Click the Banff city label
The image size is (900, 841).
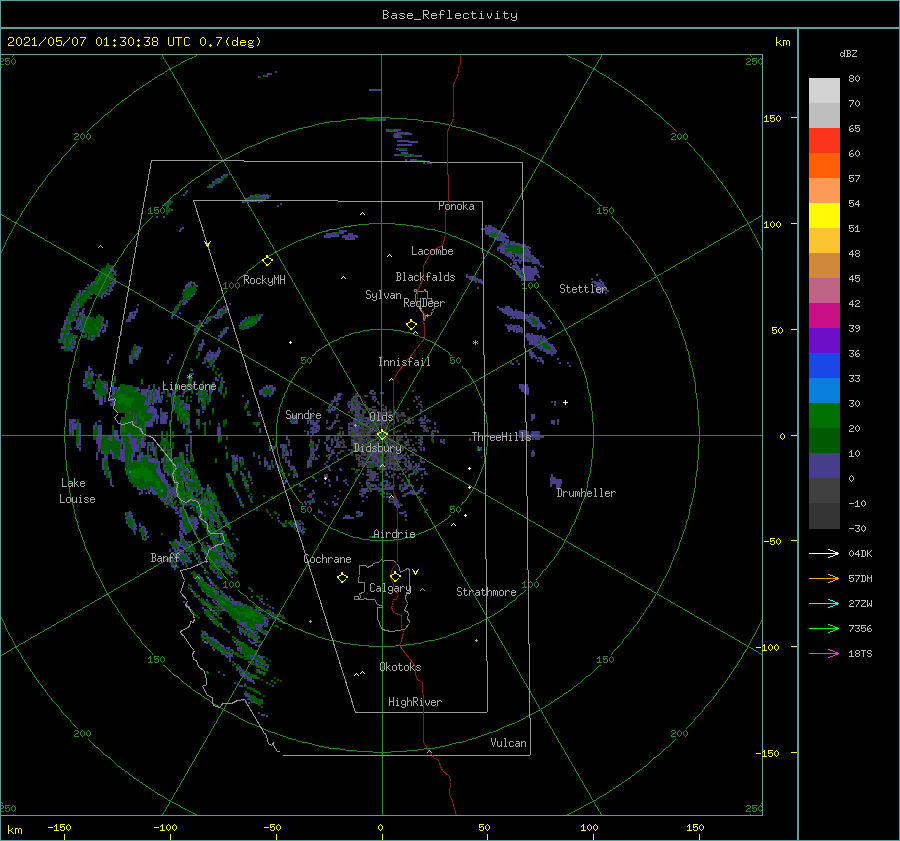(165, 557)
